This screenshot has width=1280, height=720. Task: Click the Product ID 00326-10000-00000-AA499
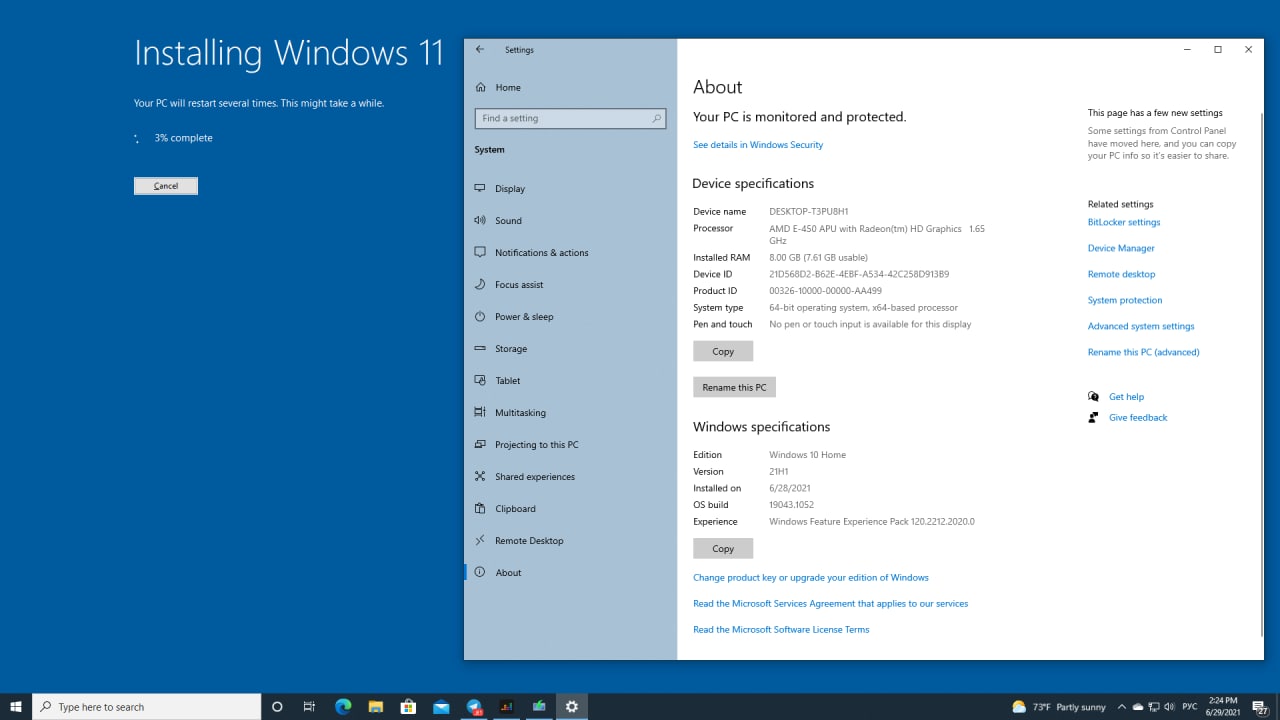click(825, 291)
